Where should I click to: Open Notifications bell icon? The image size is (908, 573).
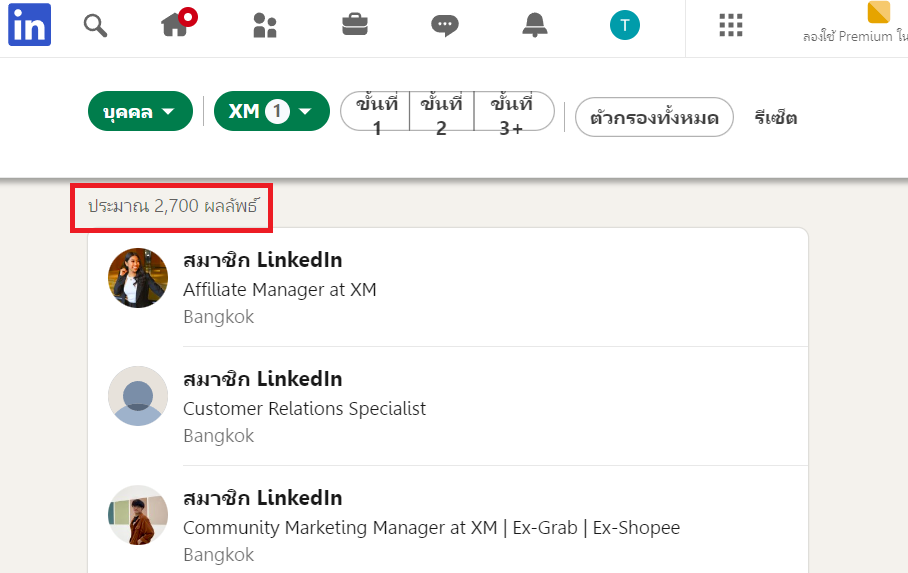(535, 25)
